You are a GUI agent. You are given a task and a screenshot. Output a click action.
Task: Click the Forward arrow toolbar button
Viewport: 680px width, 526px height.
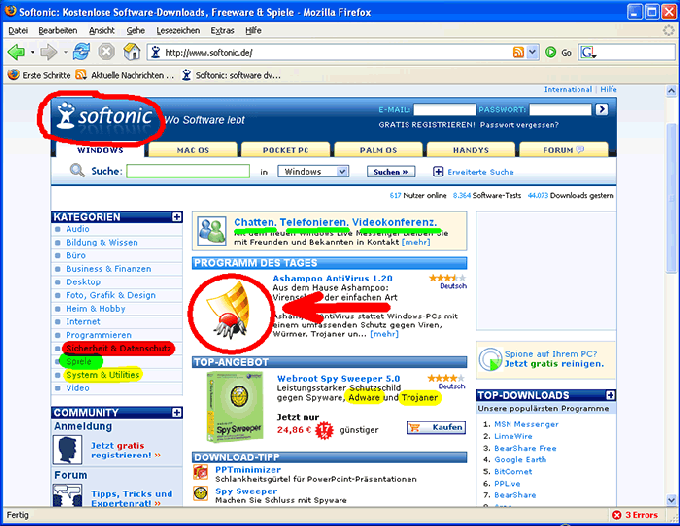coord(49,52)
